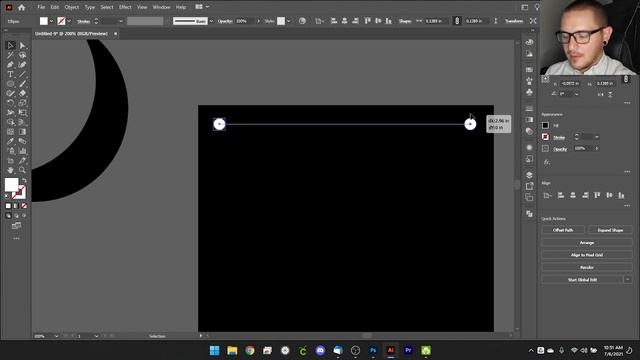Select the Magic Wand tool
Screen dimensions: 640x360
click(11, 55)
